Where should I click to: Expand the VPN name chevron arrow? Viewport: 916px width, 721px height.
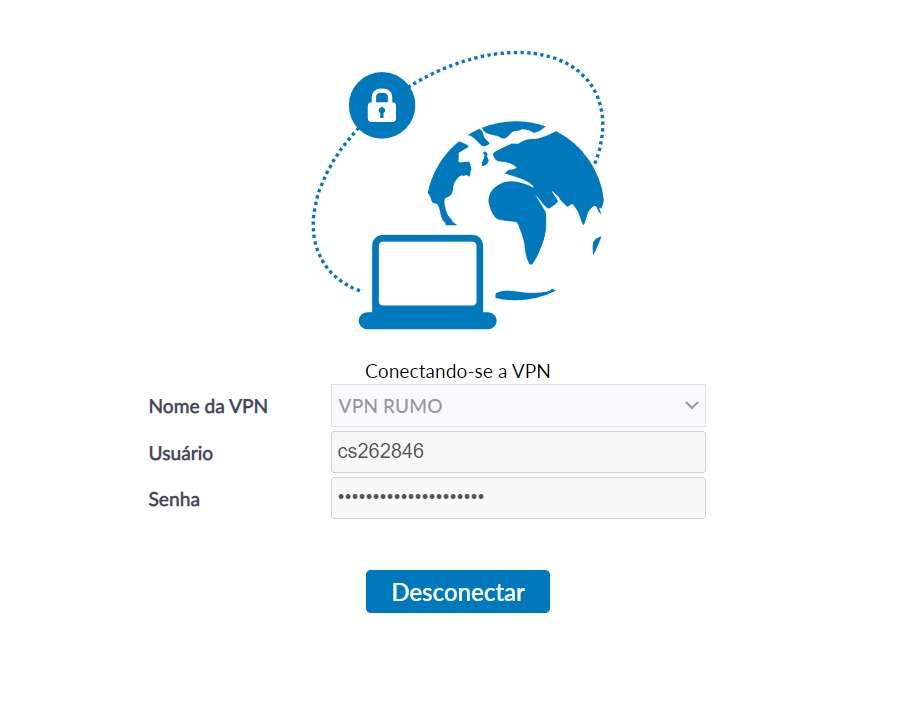coord(692,405)
